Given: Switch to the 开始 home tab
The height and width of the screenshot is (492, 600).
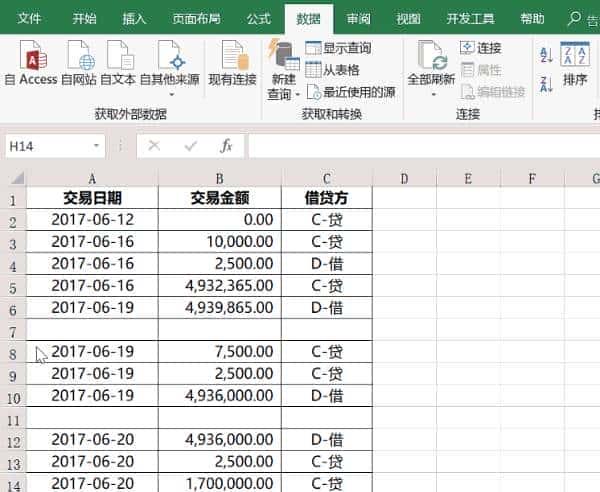Looking at the screenshot, I should click(84, 18).
